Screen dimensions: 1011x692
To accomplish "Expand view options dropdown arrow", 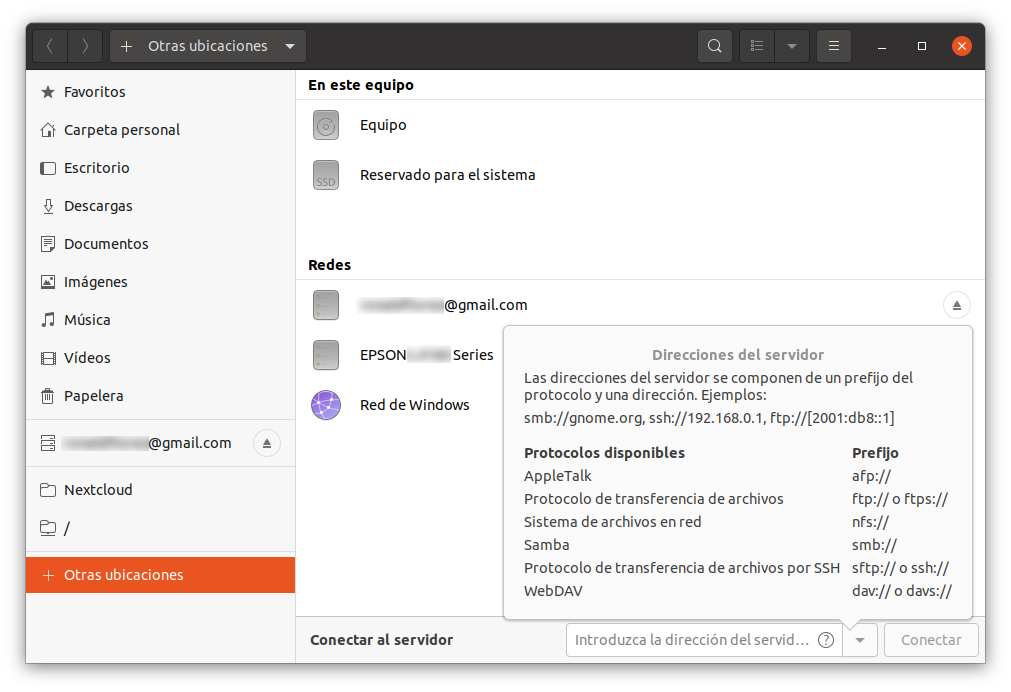I will [792, 46].
